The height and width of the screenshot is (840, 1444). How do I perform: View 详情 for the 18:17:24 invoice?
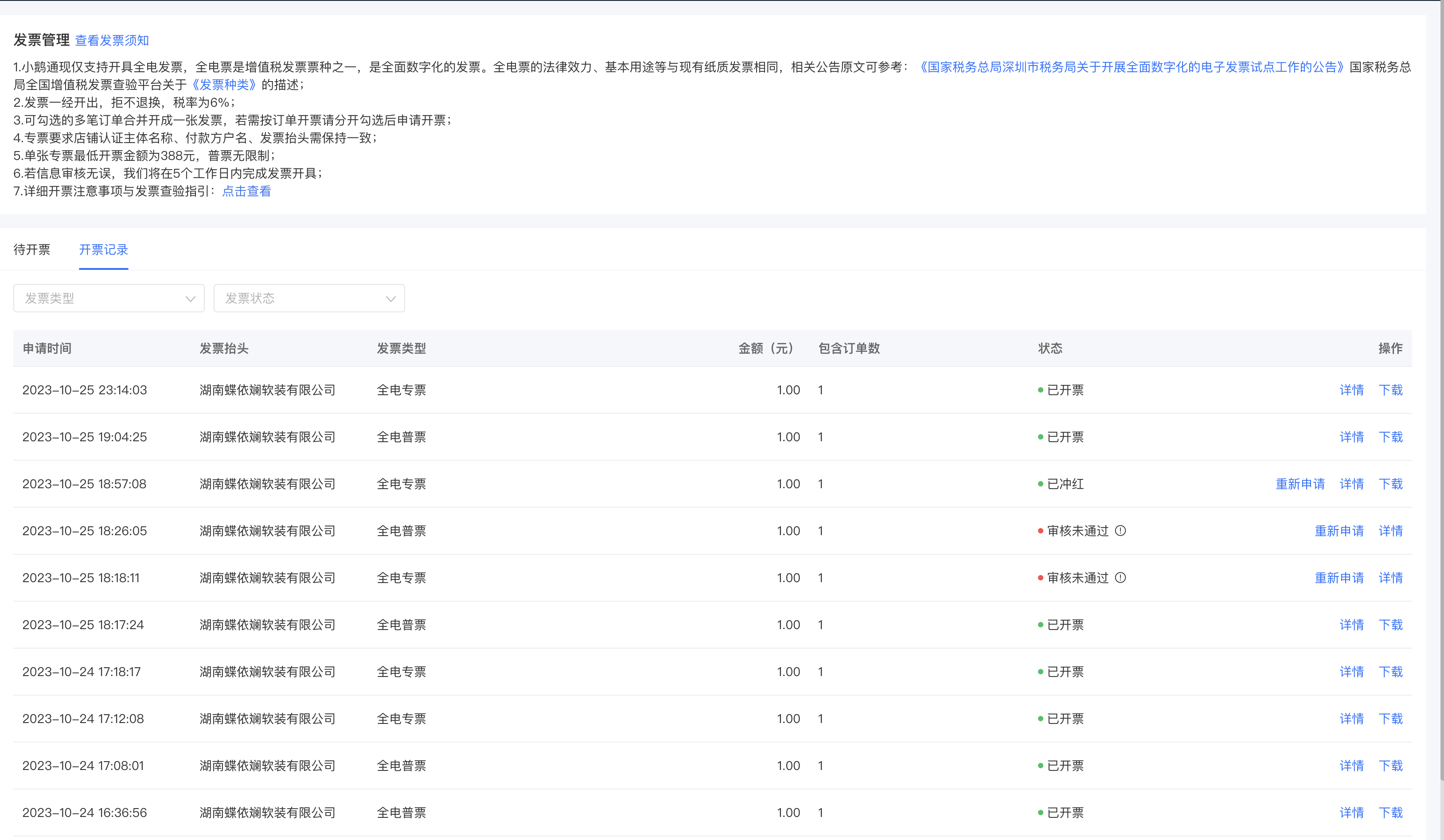pos(1352,625)
